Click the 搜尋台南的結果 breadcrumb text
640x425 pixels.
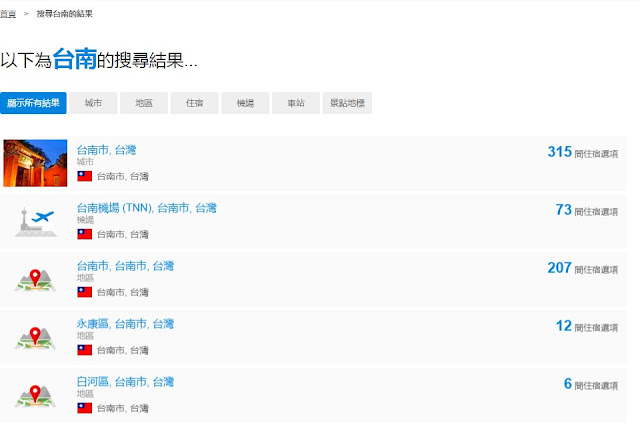[x=64, y=14]
